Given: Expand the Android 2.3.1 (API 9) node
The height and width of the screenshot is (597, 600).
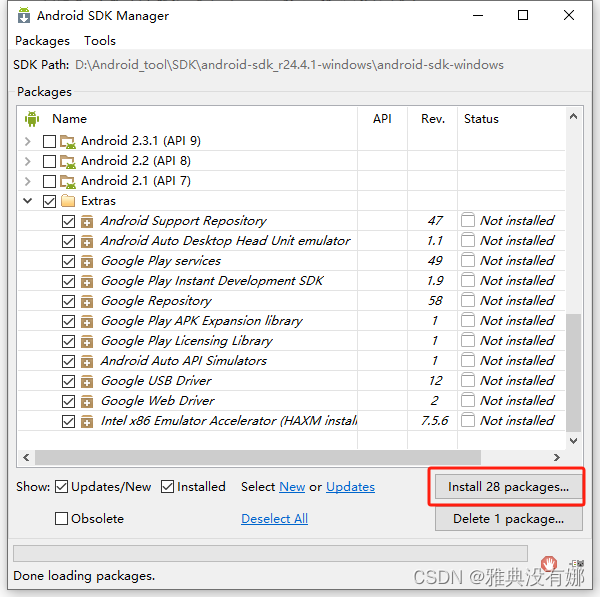Looking at the screenshot, I should pyautogui.click(x=28, y=142).
